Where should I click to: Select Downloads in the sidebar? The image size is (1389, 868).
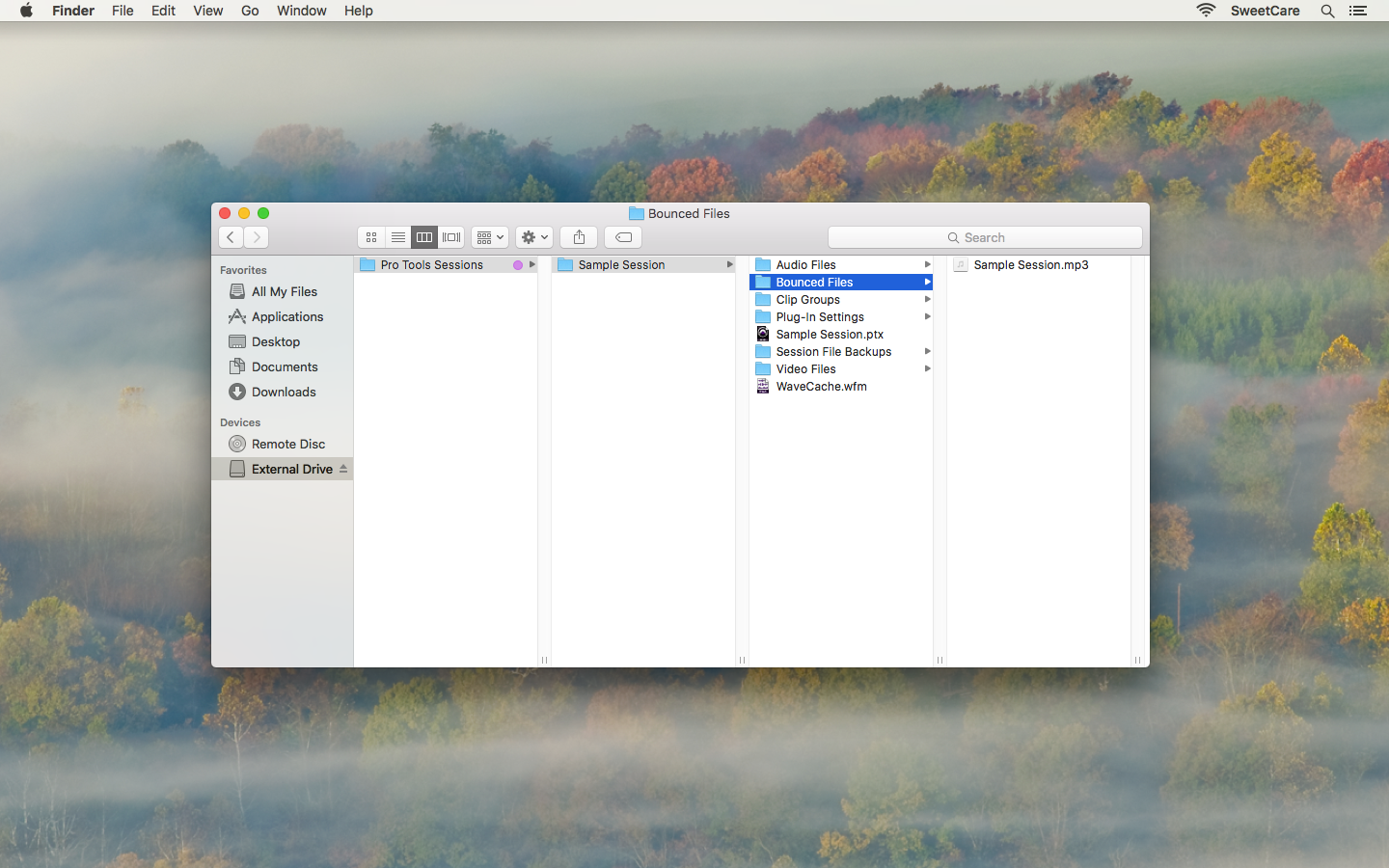point(284,392)
